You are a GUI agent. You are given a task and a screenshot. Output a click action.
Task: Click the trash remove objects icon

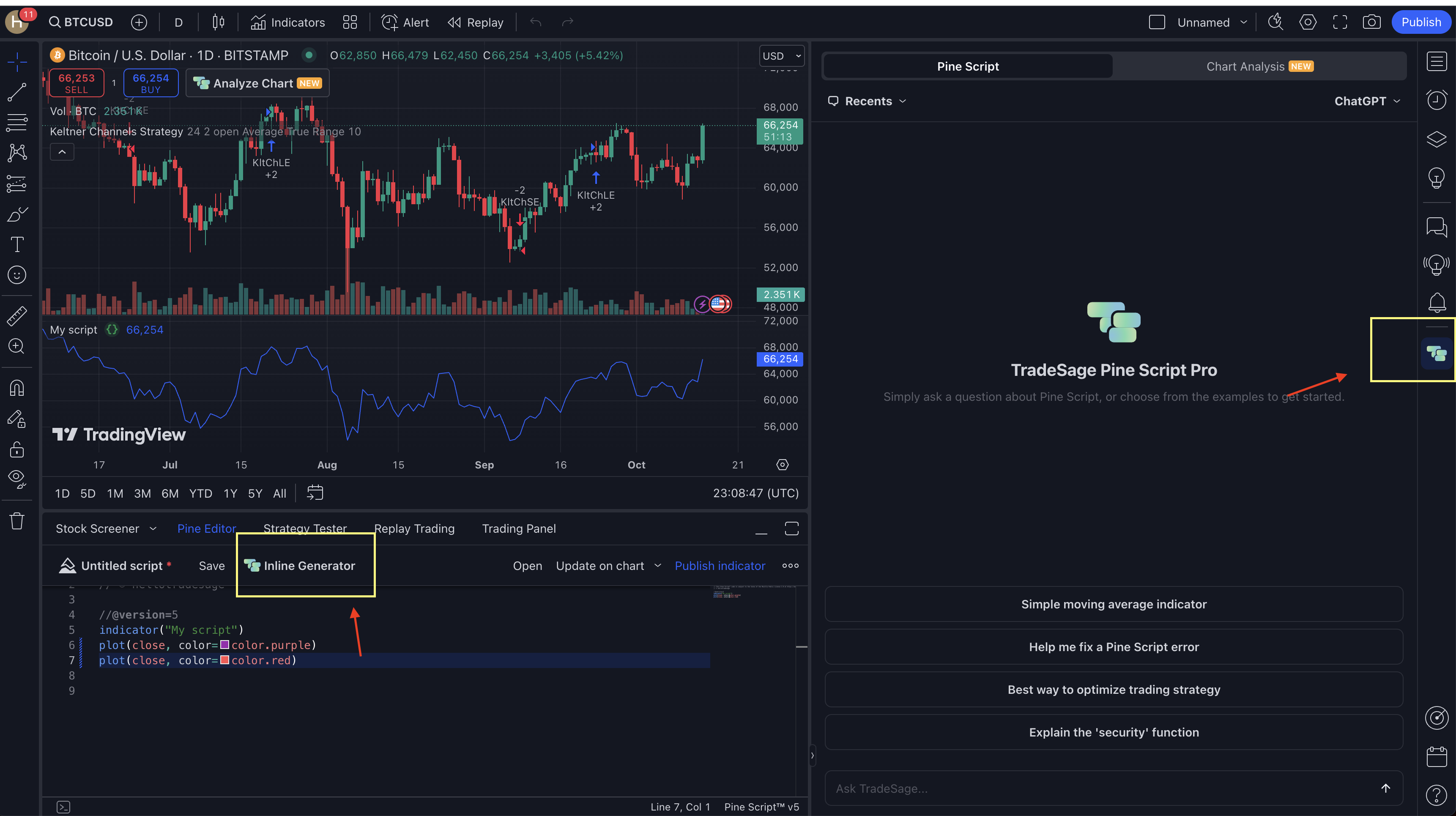coord(17,520)
